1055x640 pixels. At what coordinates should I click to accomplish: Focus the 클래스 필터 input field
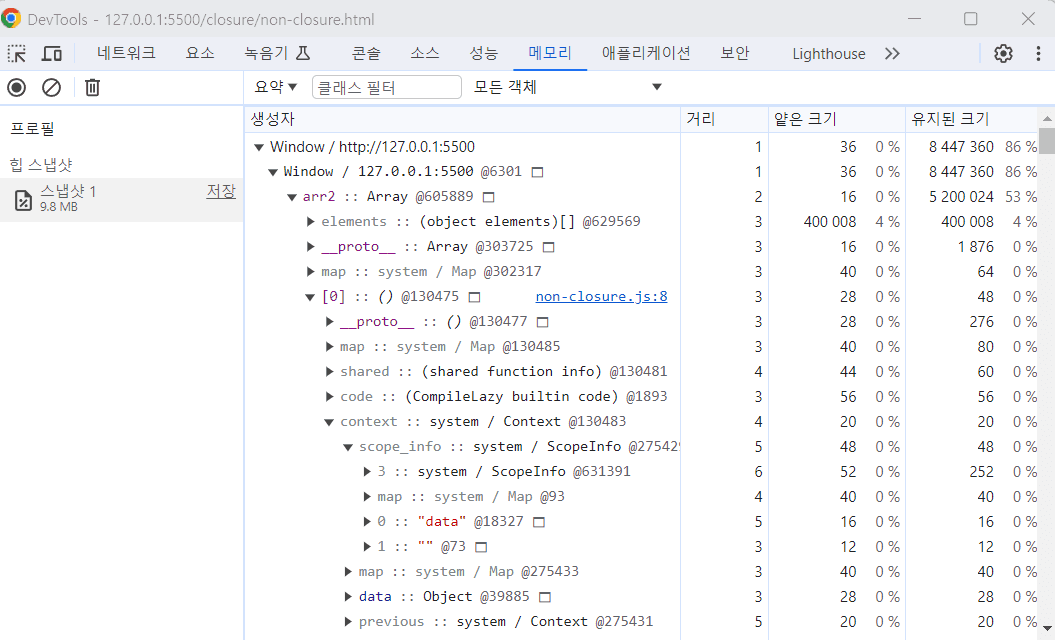(x=387, y=87)
